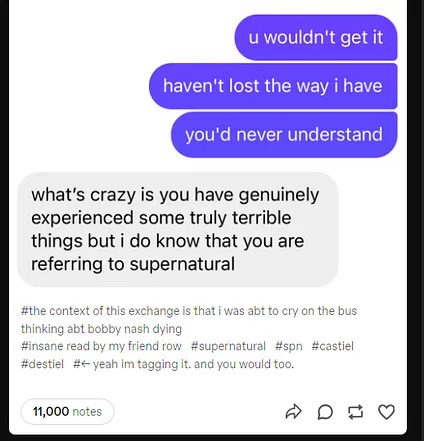Select the #insane read by my friend row tag
The image size is (424, 441).
pos(101,346)
